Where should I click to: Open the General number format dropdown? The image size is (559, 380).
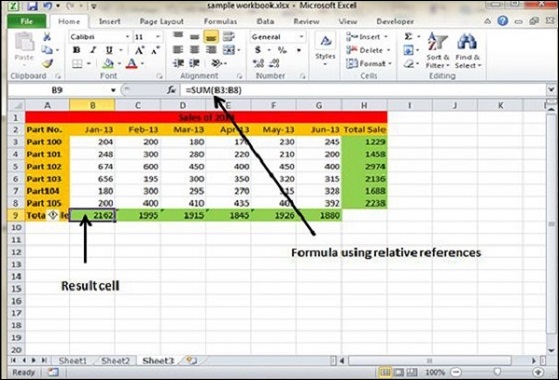[x=301, y=37]
